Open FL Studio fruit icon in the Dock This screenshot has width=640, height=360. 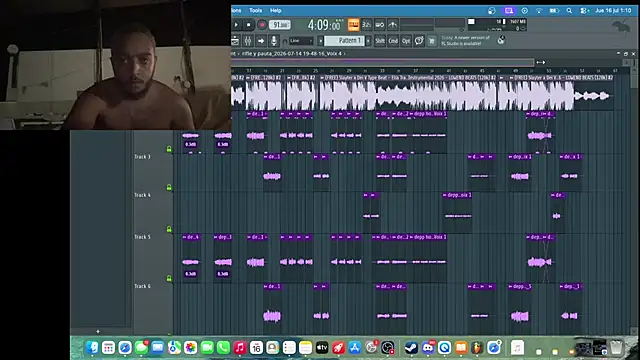tap(477, 347)
